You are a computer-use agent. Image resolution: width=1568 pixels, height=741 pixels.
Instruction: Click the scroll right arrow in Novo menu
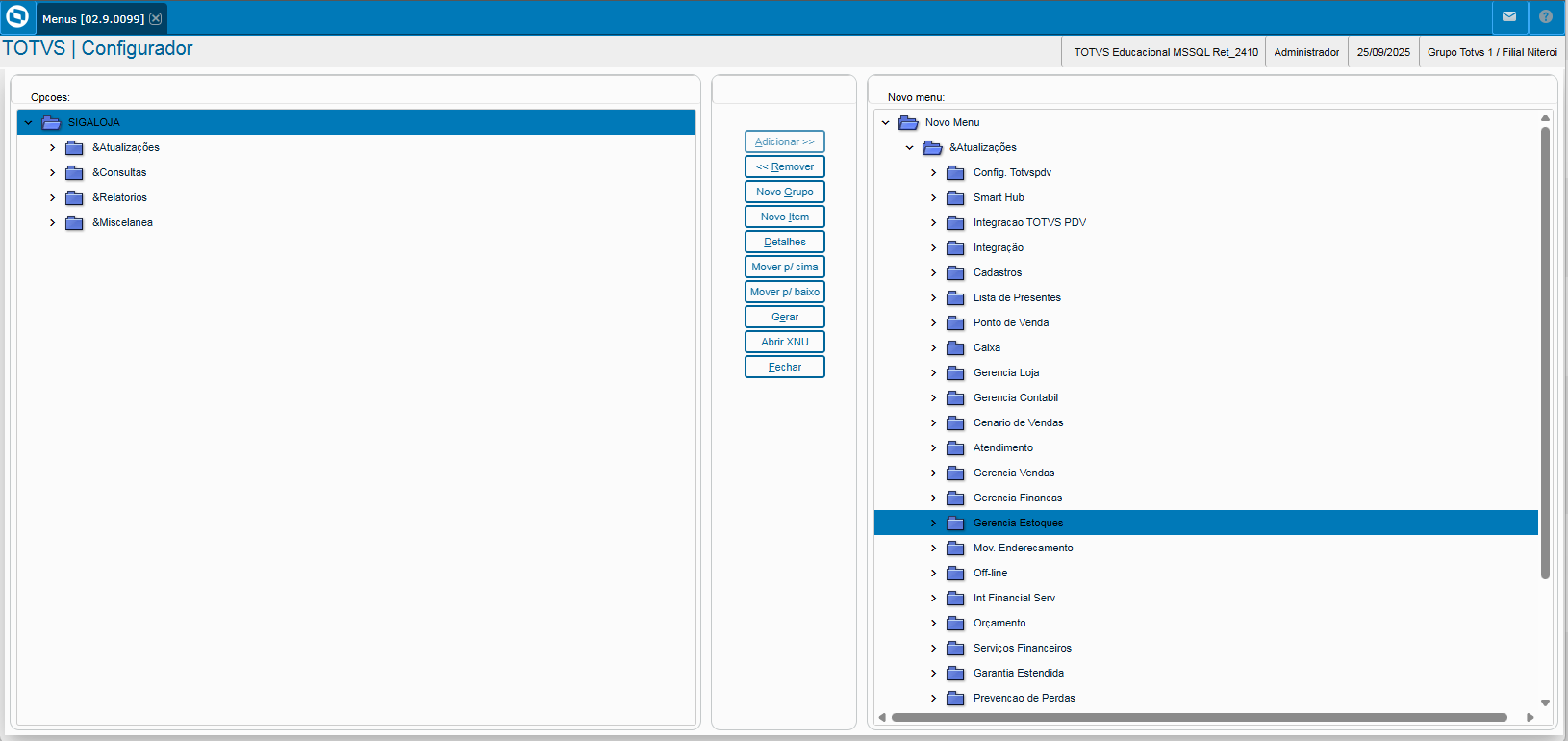tap(1530, 717)
